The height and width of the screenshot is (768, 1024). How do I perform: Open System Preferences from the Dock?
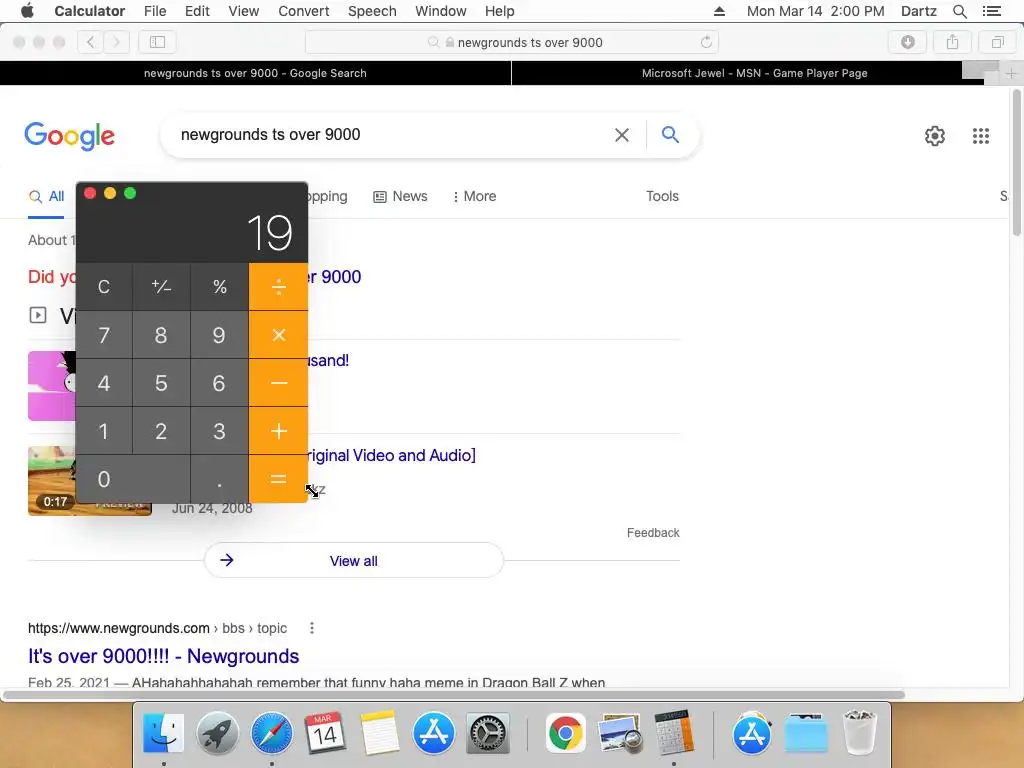point(487,733)
